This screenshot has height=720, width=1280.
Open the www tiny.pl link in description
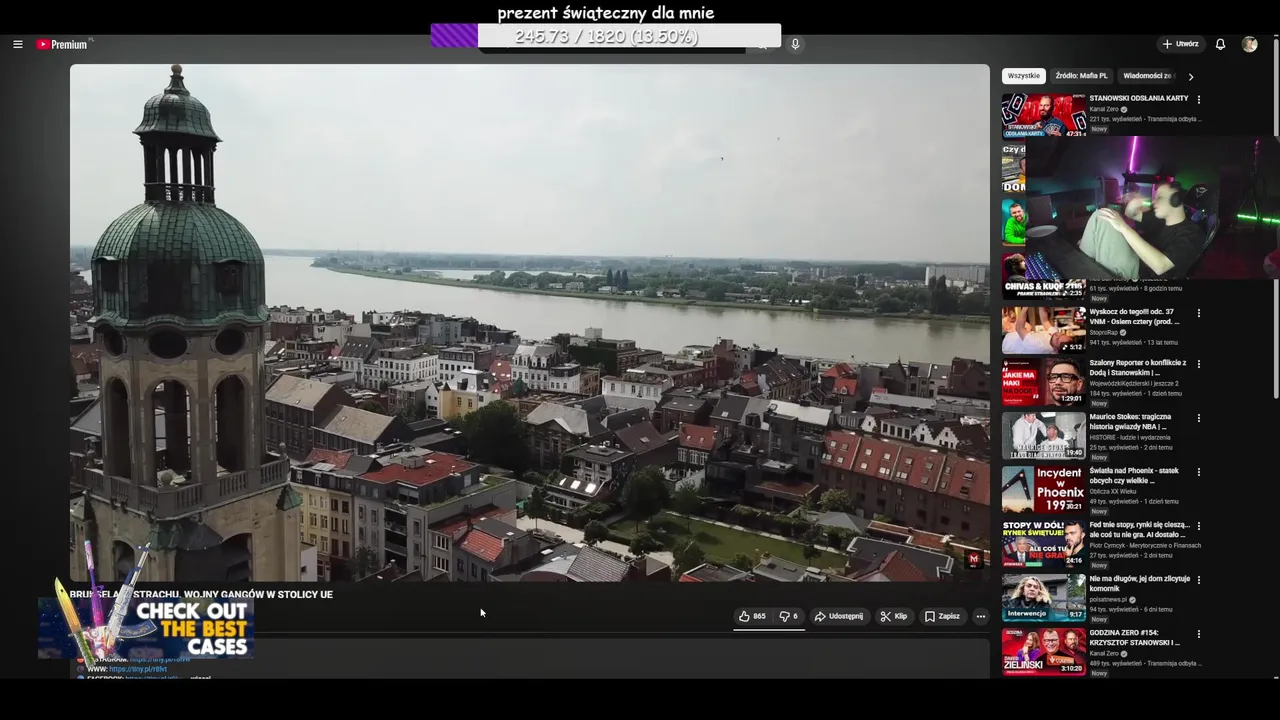(x=137, y=669)
